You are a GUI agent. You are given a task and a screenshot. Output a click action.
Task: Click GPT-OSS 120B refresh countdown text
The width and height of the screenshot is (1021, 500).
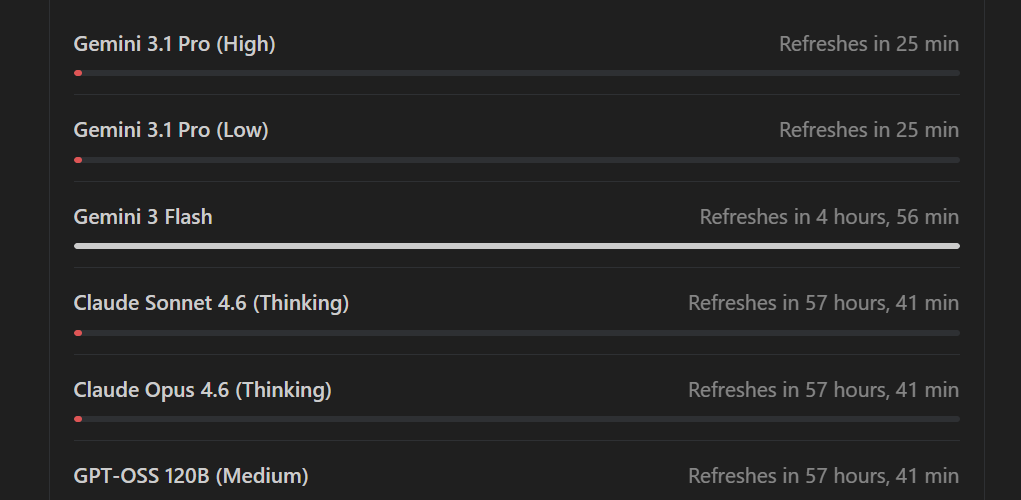823,476
